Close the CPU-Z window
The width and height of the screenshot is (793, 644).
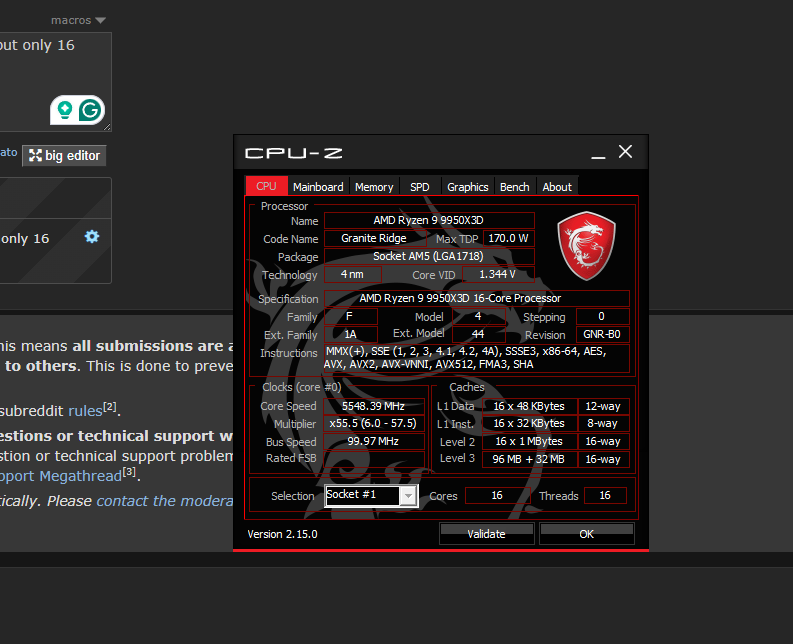(625, 151)
